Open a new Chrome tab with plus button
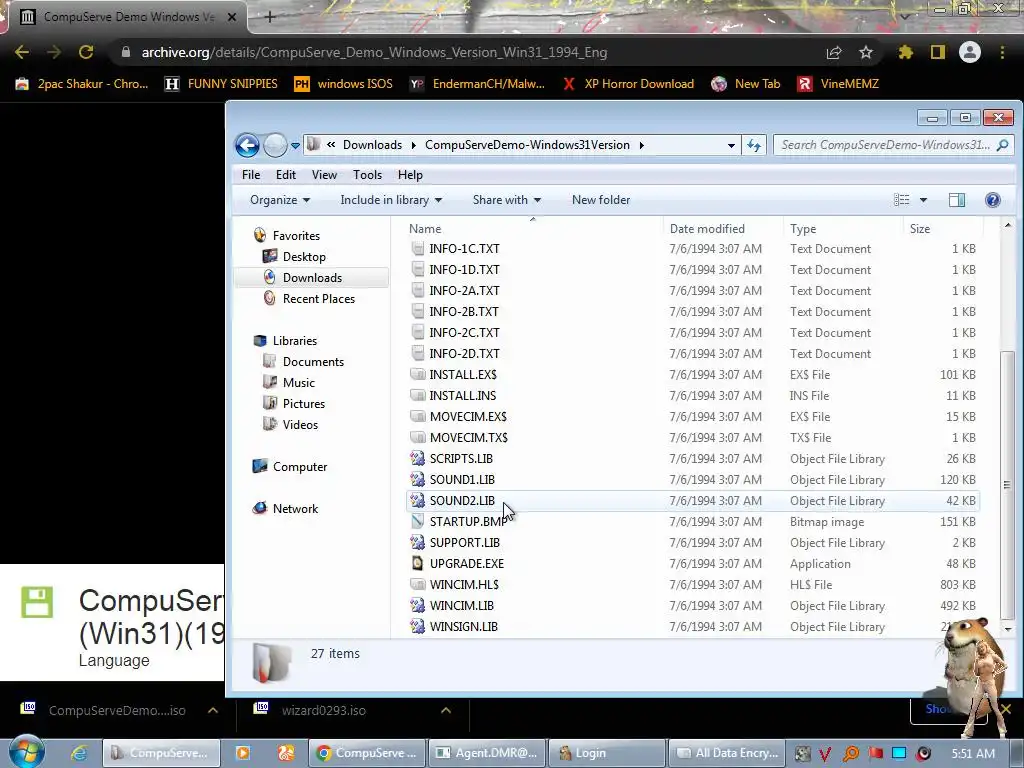 click(x=270, y=17)
